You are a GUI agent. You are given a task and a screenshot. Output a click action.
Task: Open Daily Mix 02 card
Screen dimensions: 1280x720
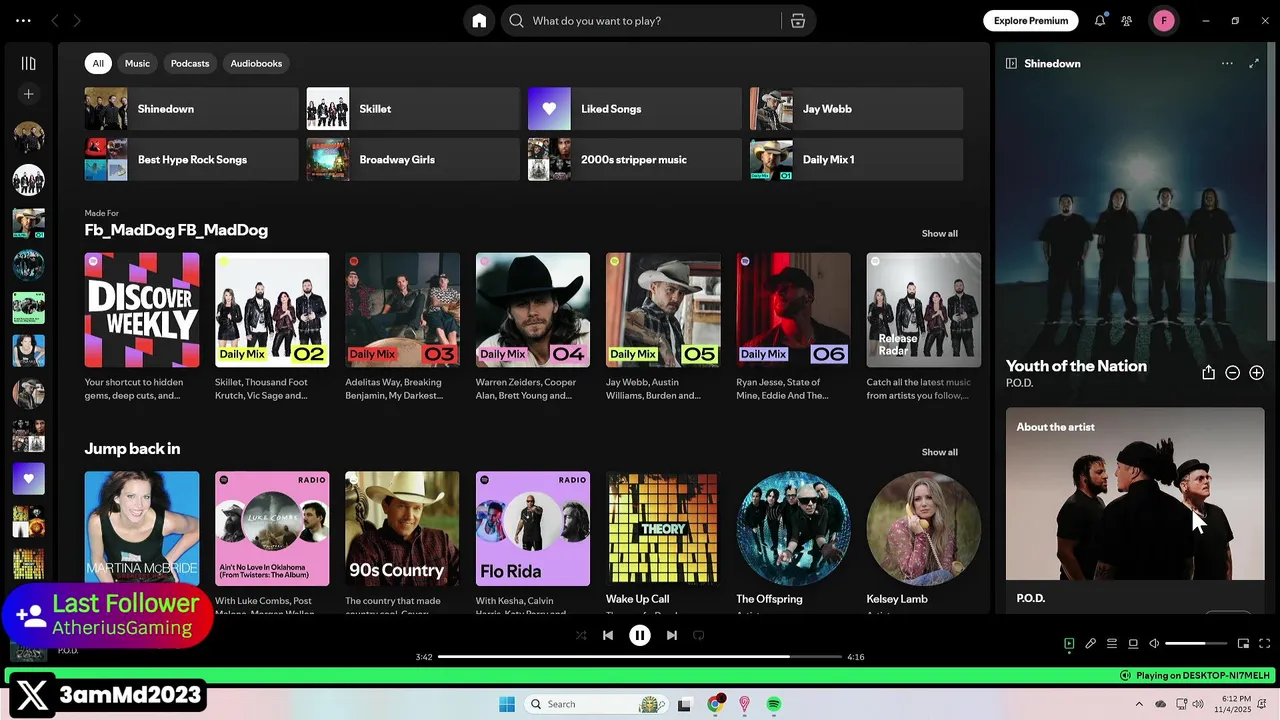pyautogui.click(x=272, y=328)
